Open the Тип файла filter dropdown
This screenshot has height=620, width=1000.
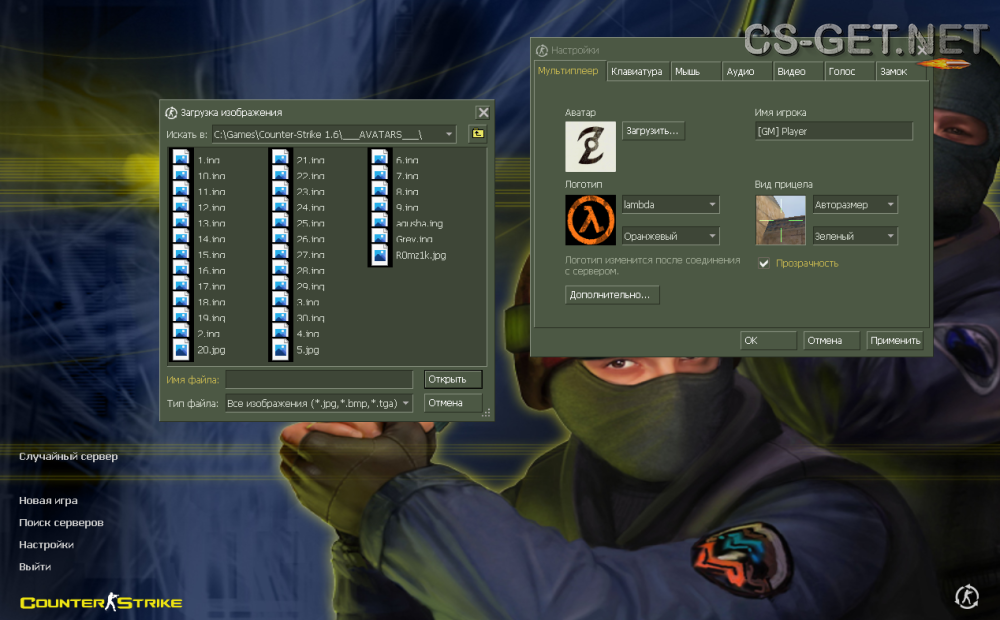(406, 403)
